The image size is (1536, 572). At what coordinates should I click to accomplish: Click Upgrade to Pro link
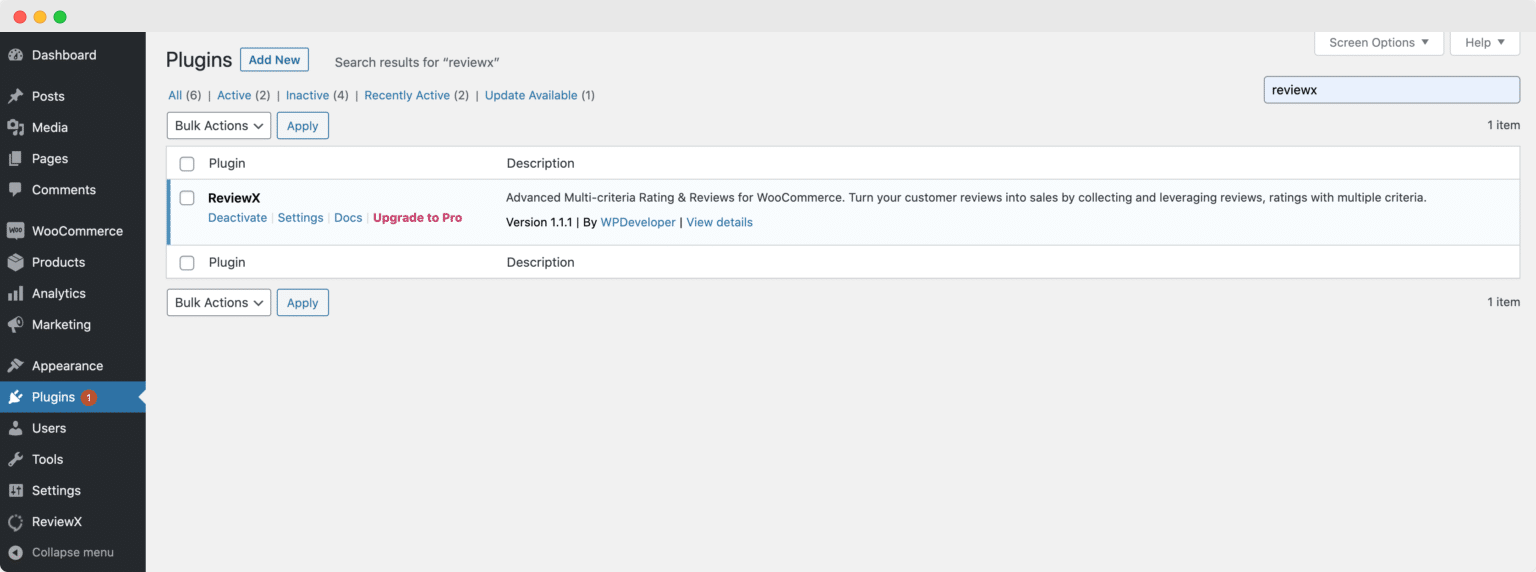417,217
